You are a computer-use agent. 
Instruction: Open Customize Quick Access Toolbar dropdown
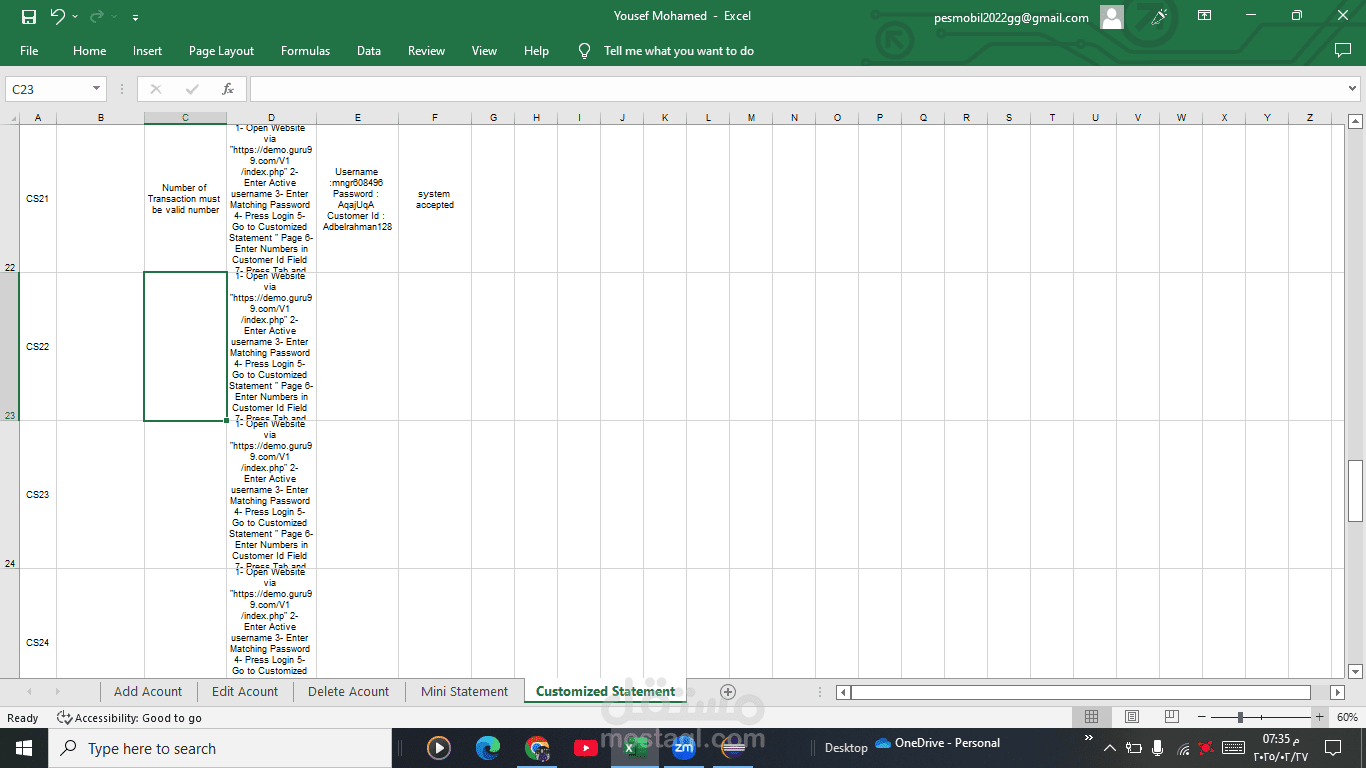[x=135, y=17]
